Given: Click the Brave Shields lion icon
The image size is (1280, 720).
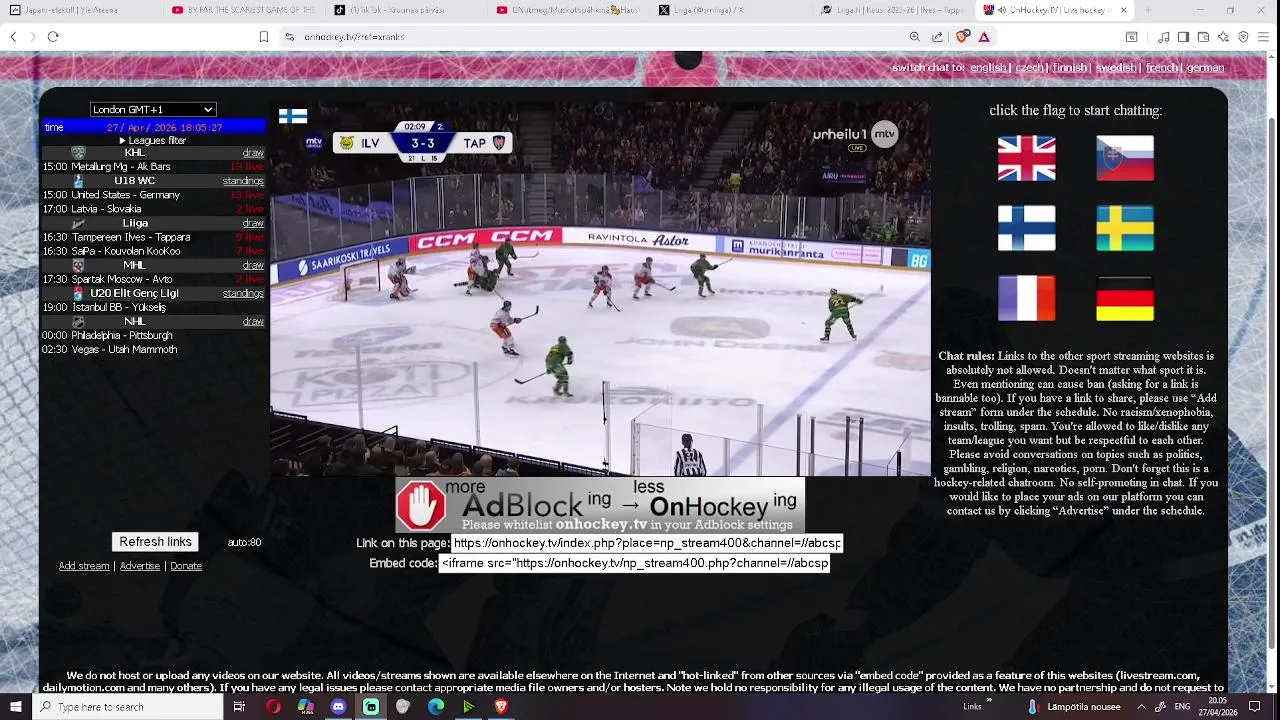Looking at the screenshot, I should tap(962, 37).
